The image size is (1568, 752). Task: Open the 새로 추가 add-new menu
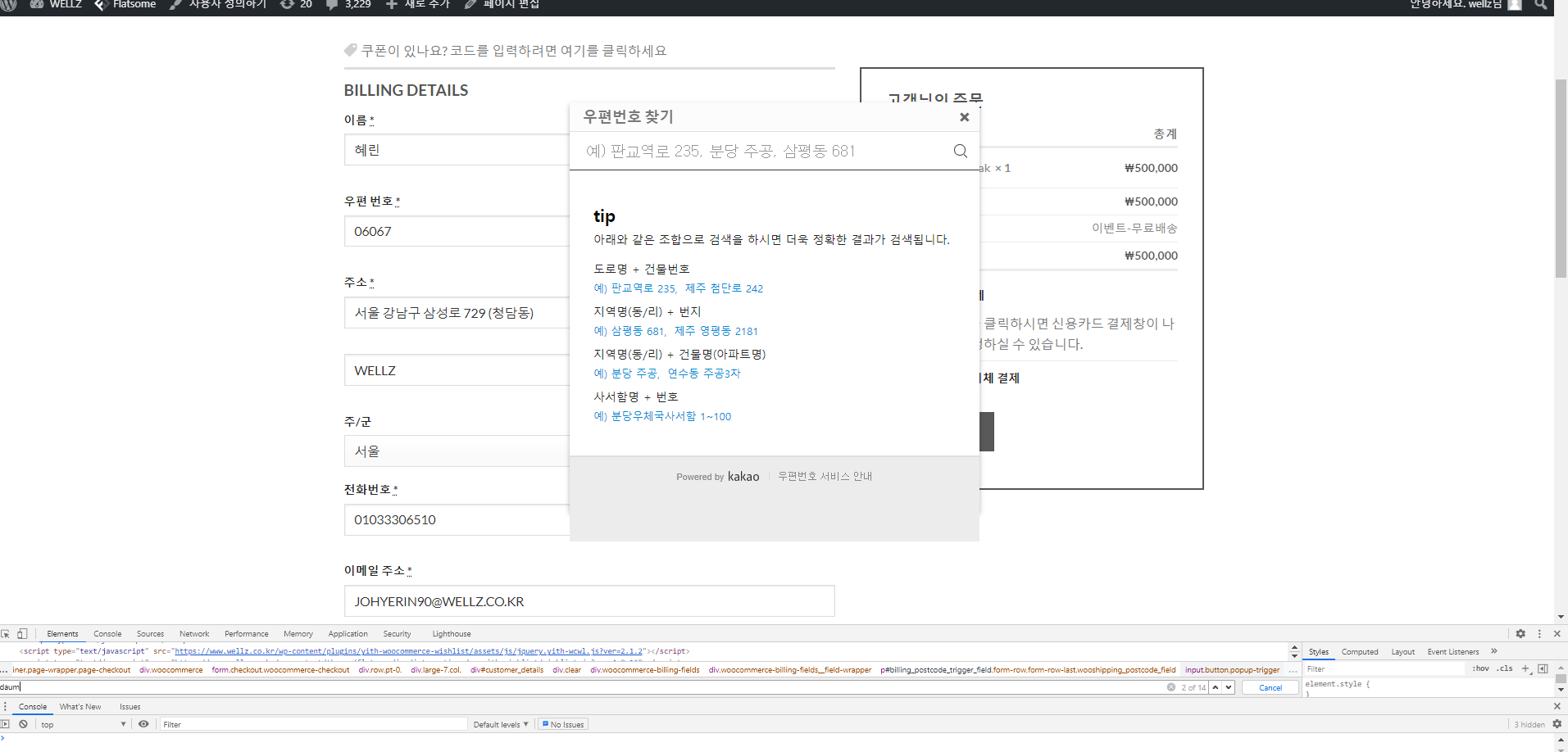[x=418, y=4]
